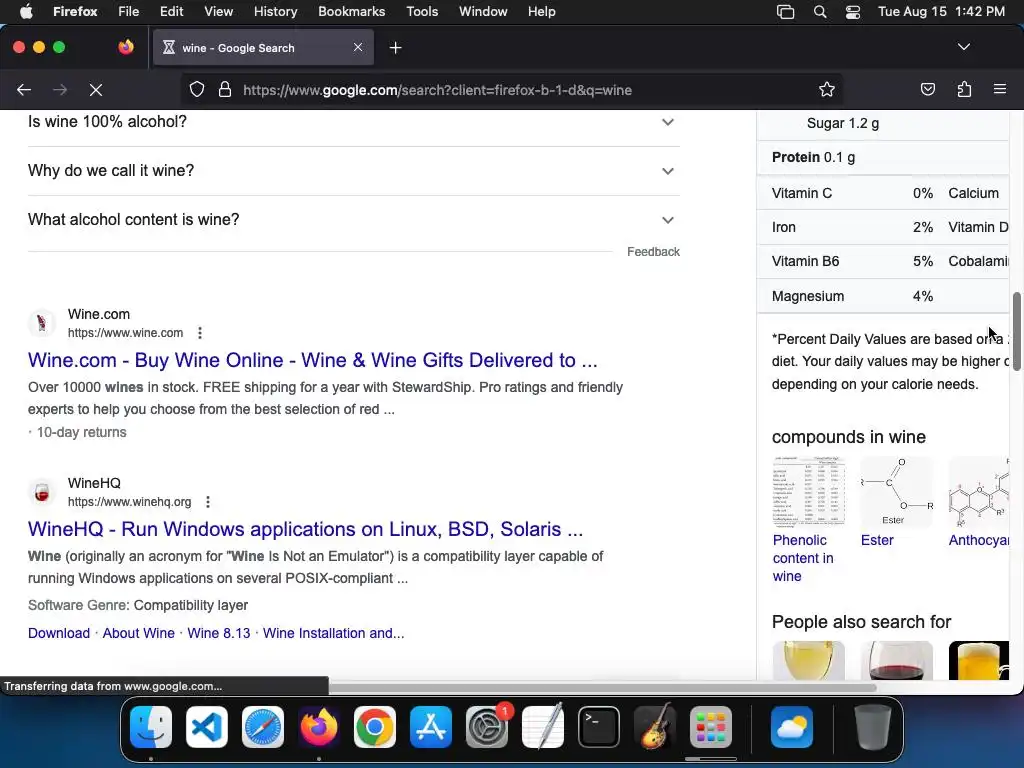Open the Apple menu
Viewport: 1024px width, 768px height.
[x=25, y=12]
